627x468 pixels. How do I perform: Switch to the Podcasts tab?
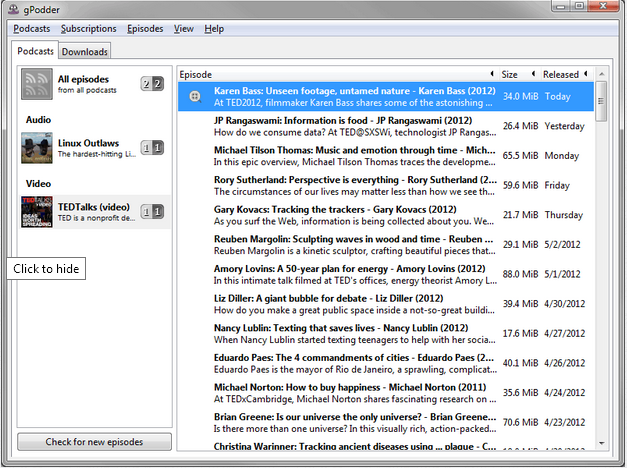35,51
